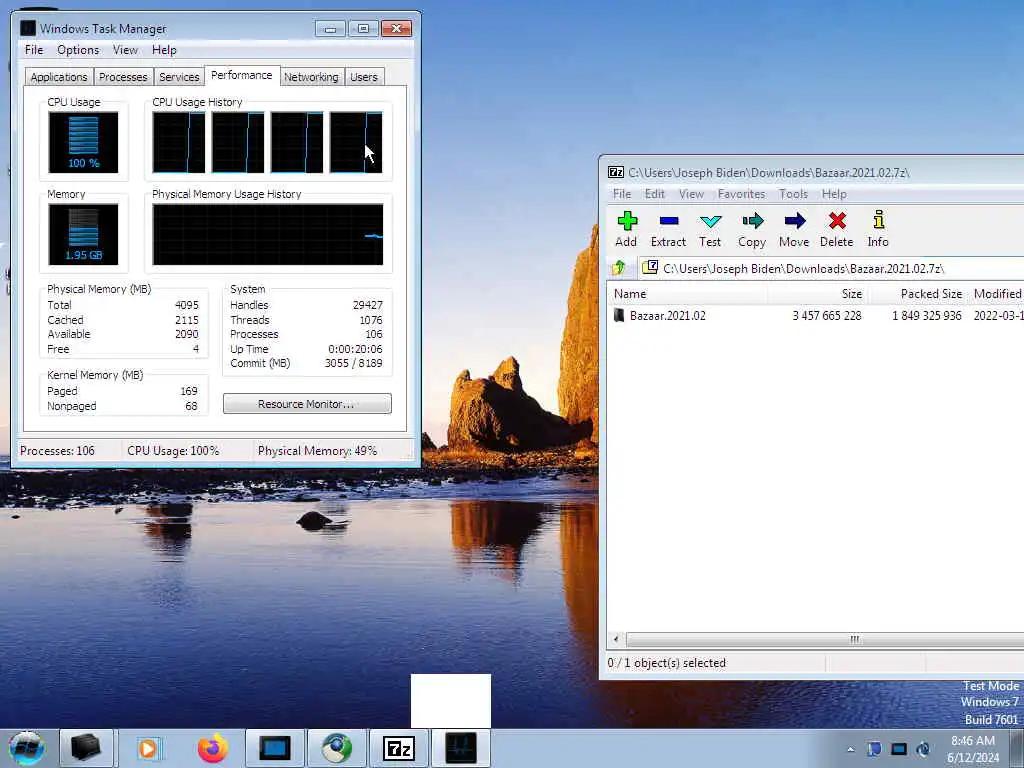
Task: Select the Bazaar.2021.02 folder icon
Action: [618, 315]
